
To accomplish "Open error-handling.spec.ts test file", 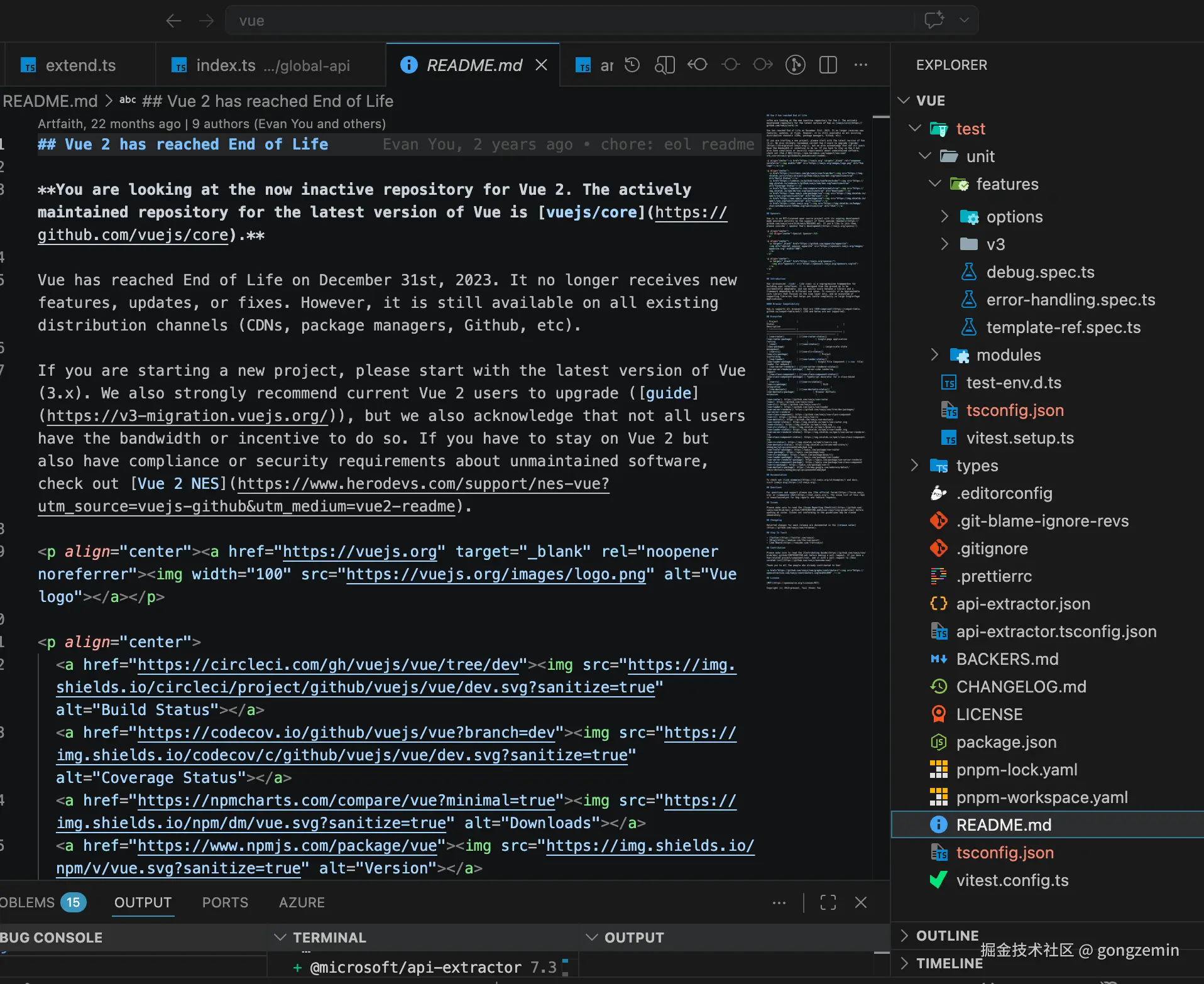I will pyautogui.click(x=1071, y=300).
